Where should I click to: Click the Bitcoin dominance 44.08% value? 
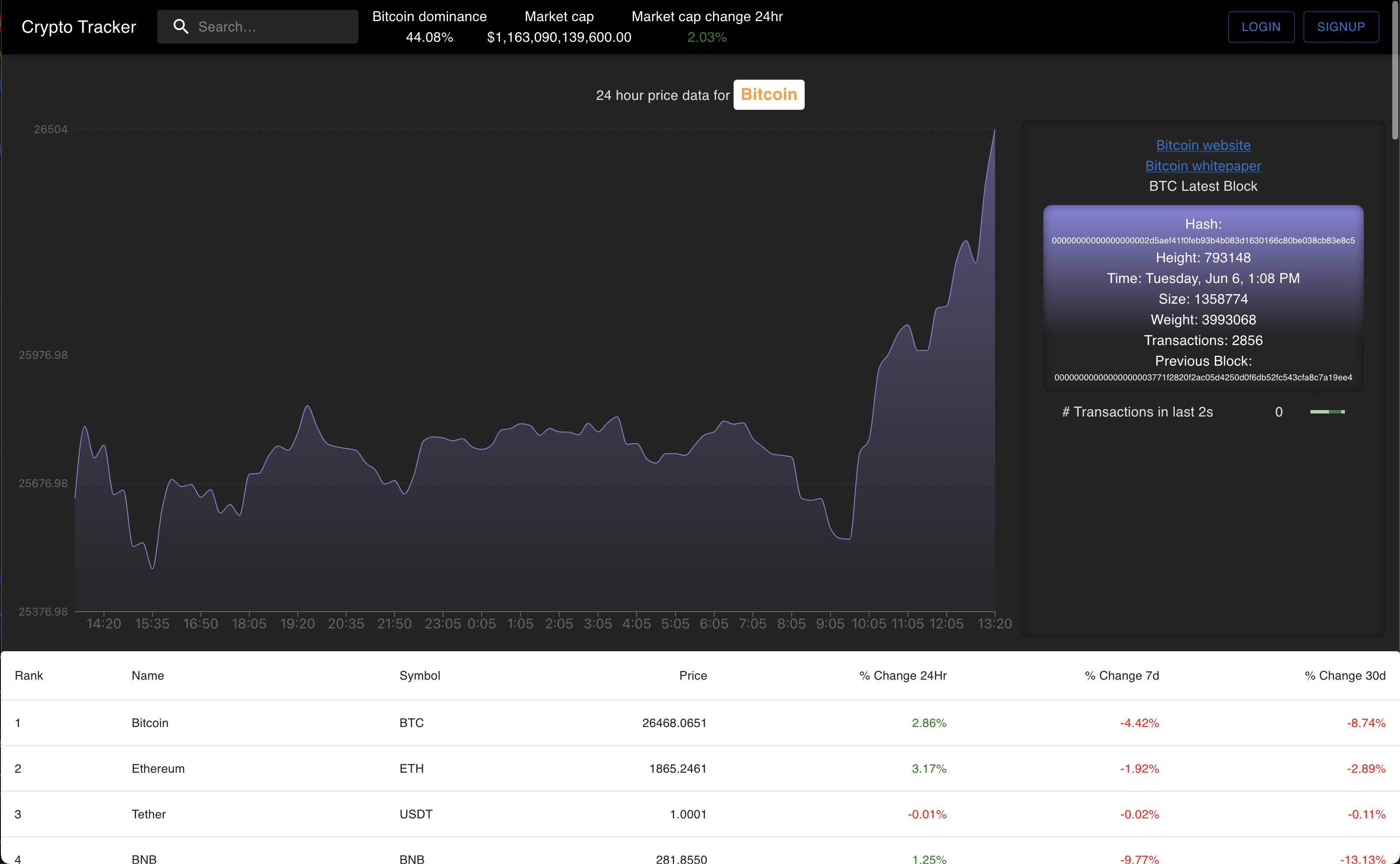point(429,37)
